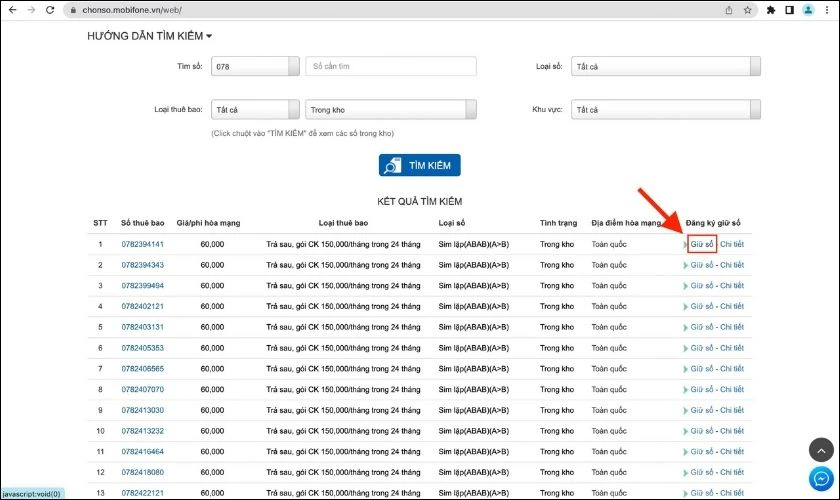Expand the HƯỚNG DẪN TÌM KIẾM section
The image size is (840, 500).
(x=150, y=36)
